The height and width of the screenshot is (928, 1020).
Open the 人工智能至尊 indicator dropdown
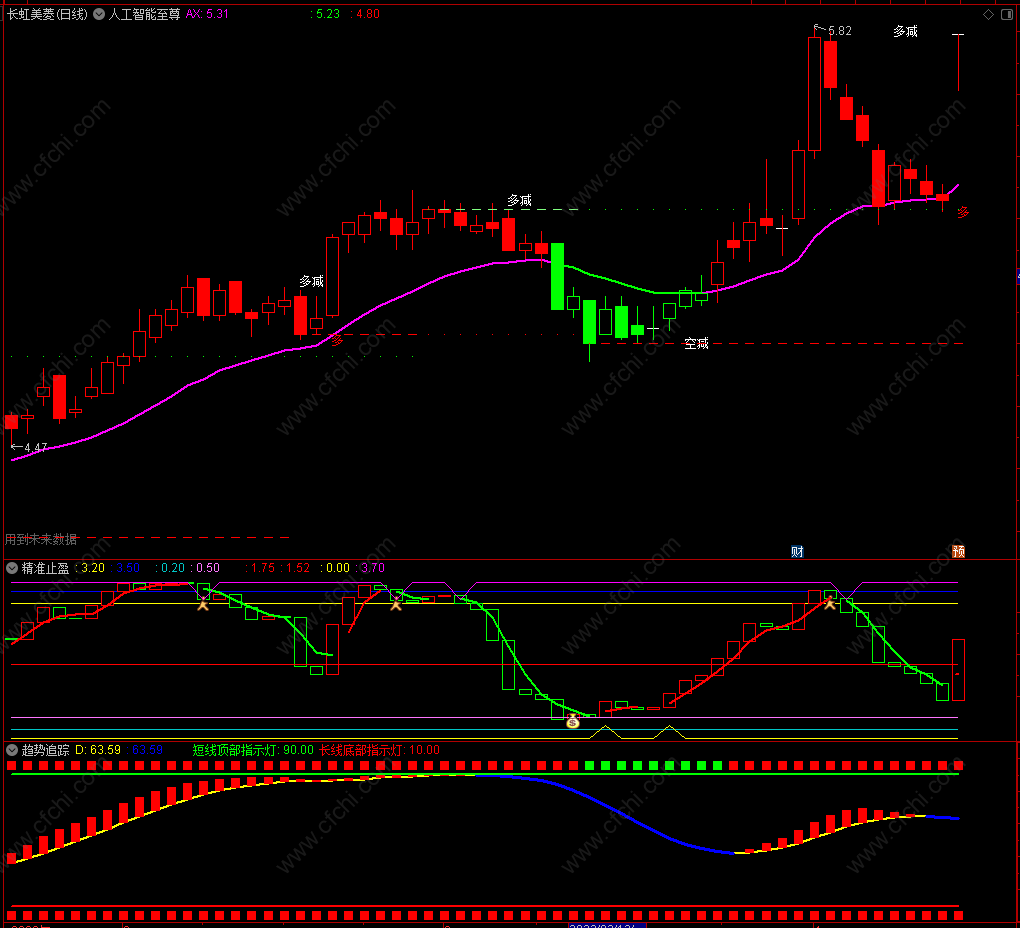[x=99, y=14]
